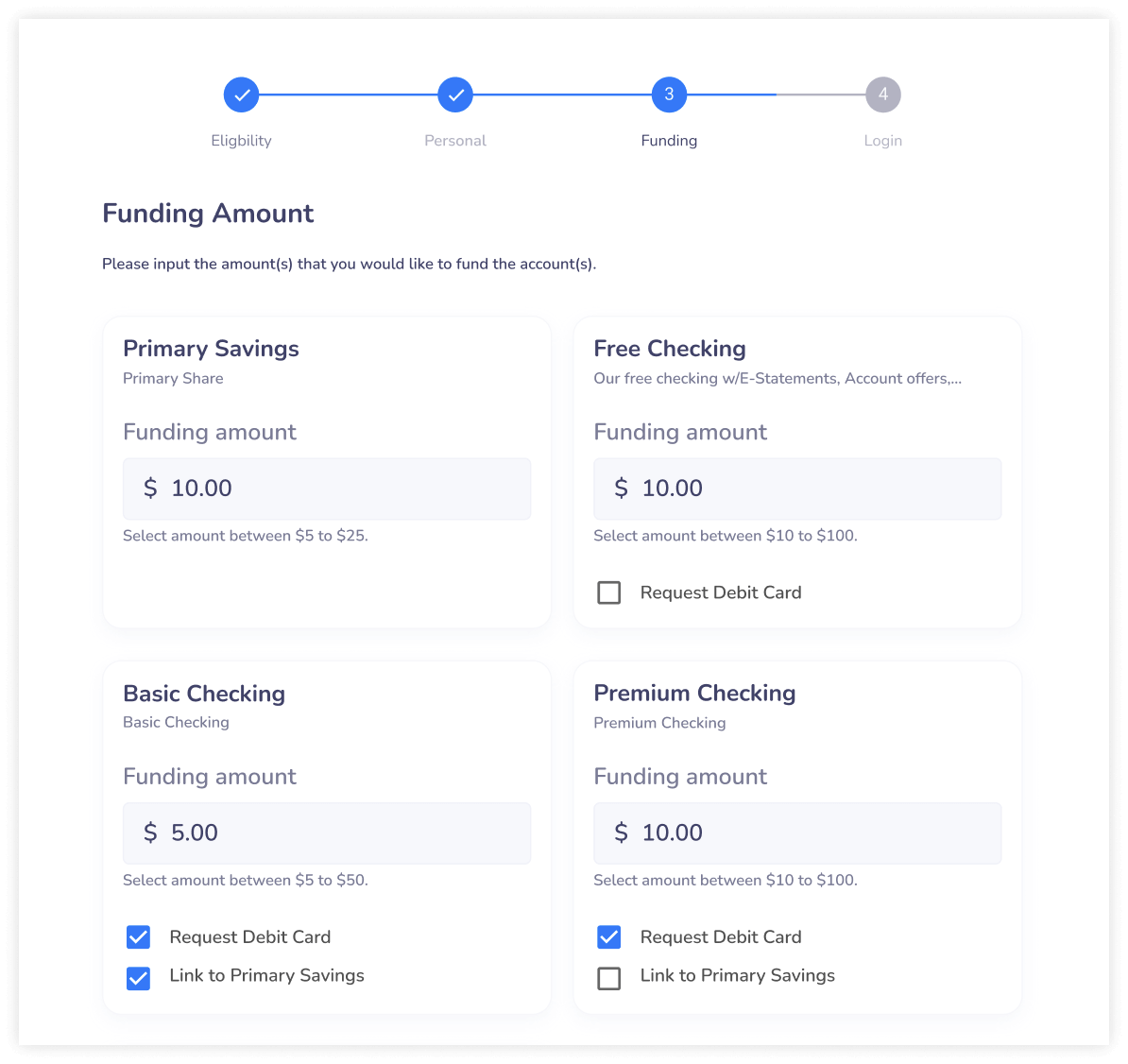Click the dollar sign in Primary Savings field
Screen dimensions: 1128x1064
click(x=151, y=489)
